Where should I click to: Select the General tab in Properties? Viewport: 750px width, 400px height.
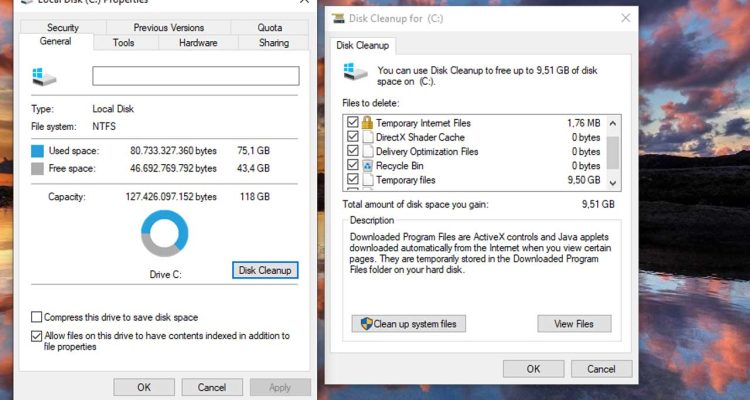(x=55, y=41)
